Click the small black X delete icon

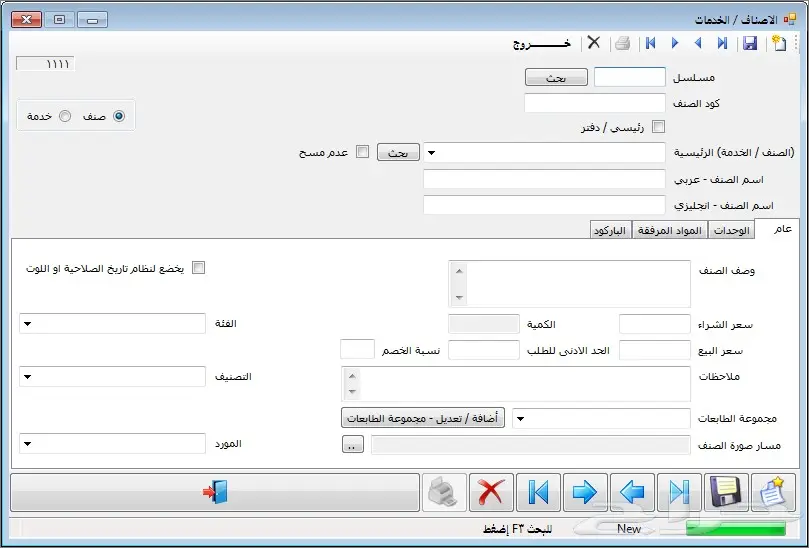point(594,42)
